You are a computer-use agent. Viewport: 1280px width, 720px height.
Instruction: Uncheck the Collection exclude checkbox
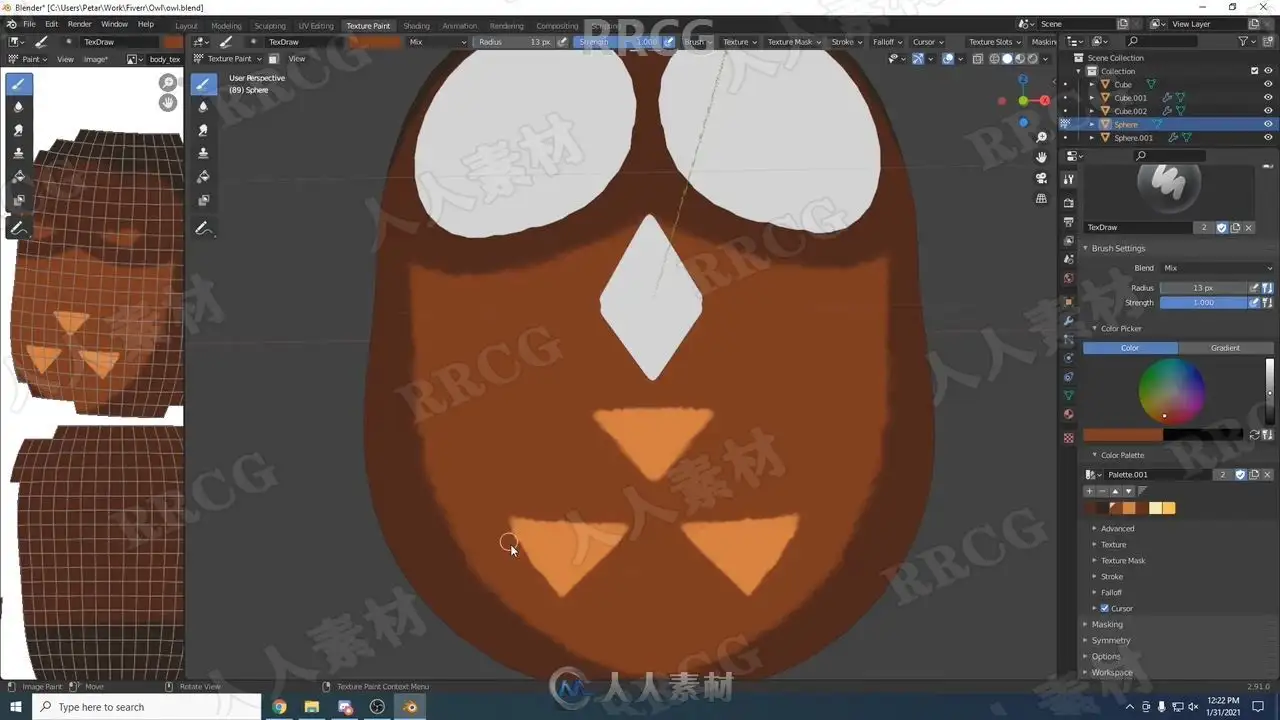coord(1255,71)
